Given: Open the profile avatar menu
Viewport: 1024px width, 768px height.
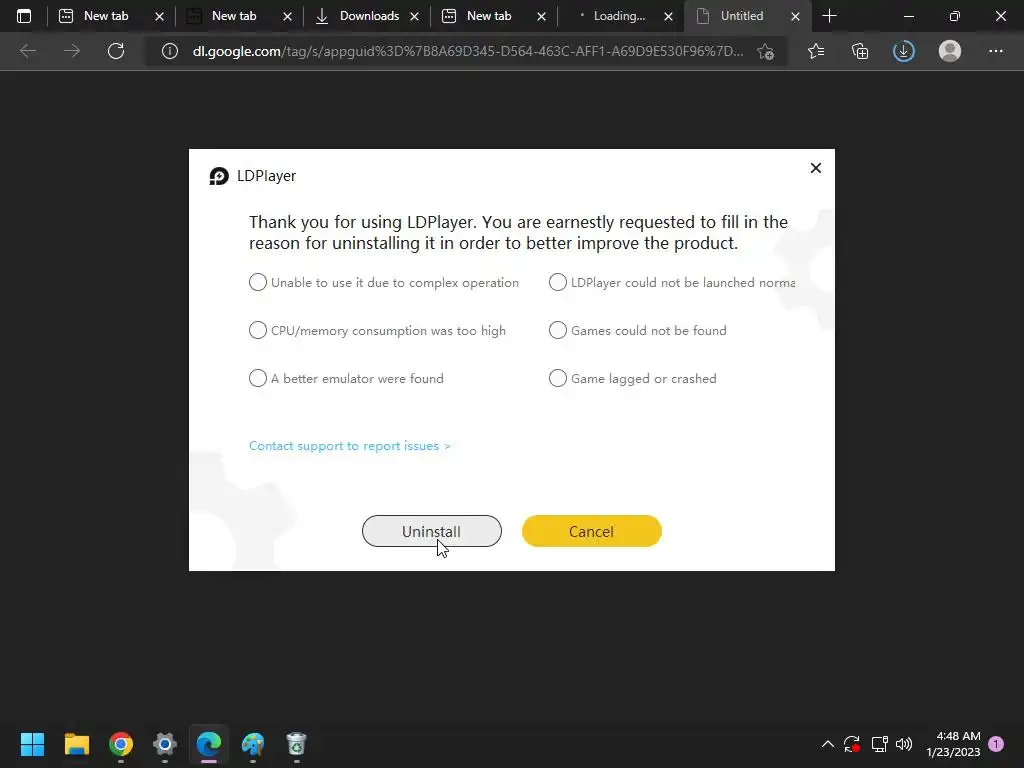Looking at the screenshot, I should pos(950,51).
